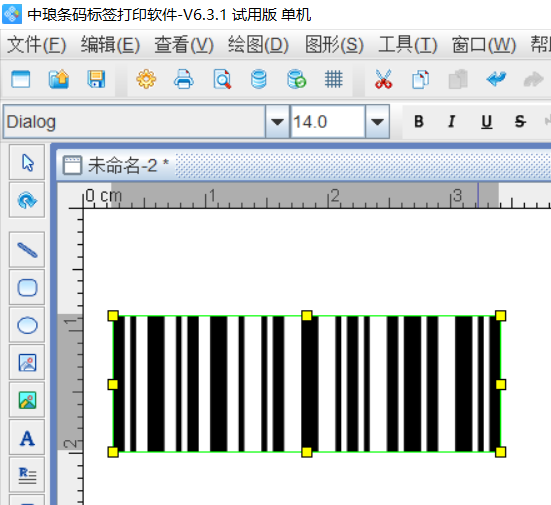This screenshot has width=551, height=505.
Task: Click the top-middle yellow resize handle
Action: (x=307, y=316)
